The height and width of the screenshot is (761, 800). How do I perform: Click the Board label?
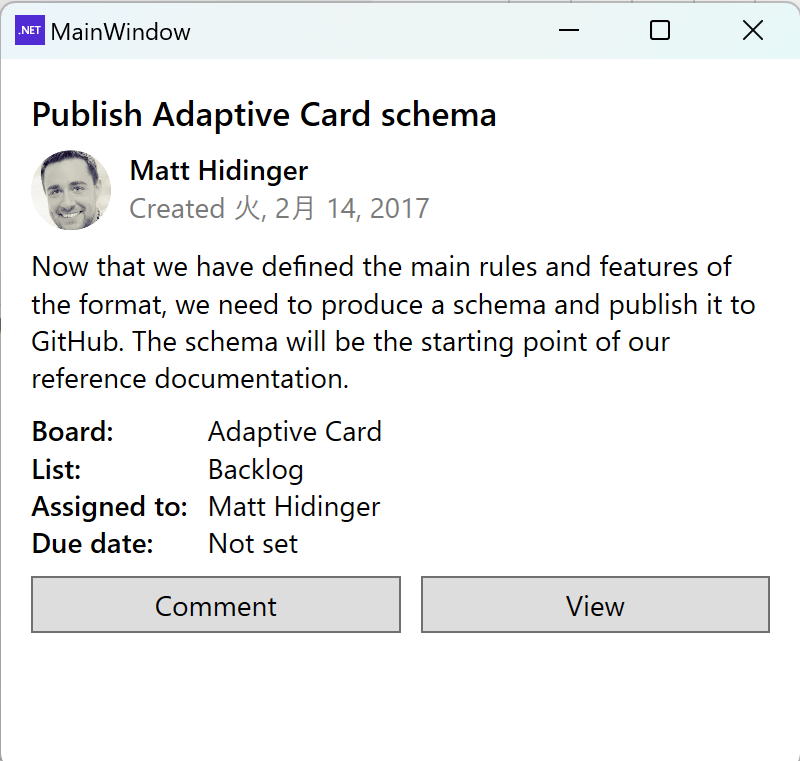pos(72,431)
